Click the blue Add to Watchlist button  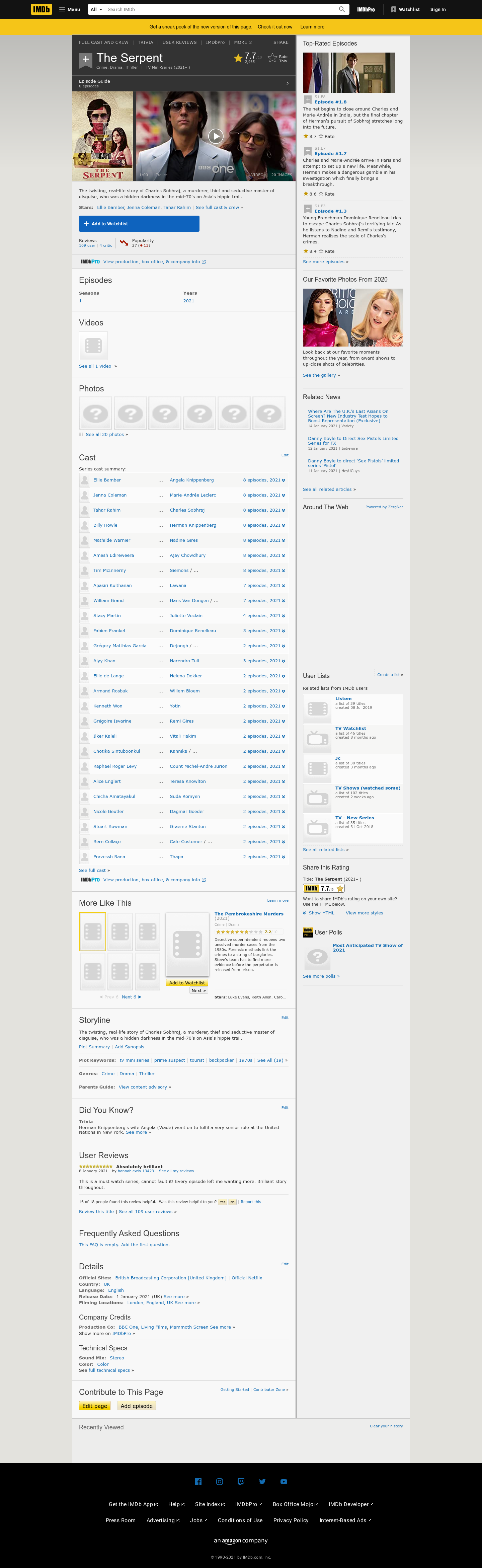[139, 223]
